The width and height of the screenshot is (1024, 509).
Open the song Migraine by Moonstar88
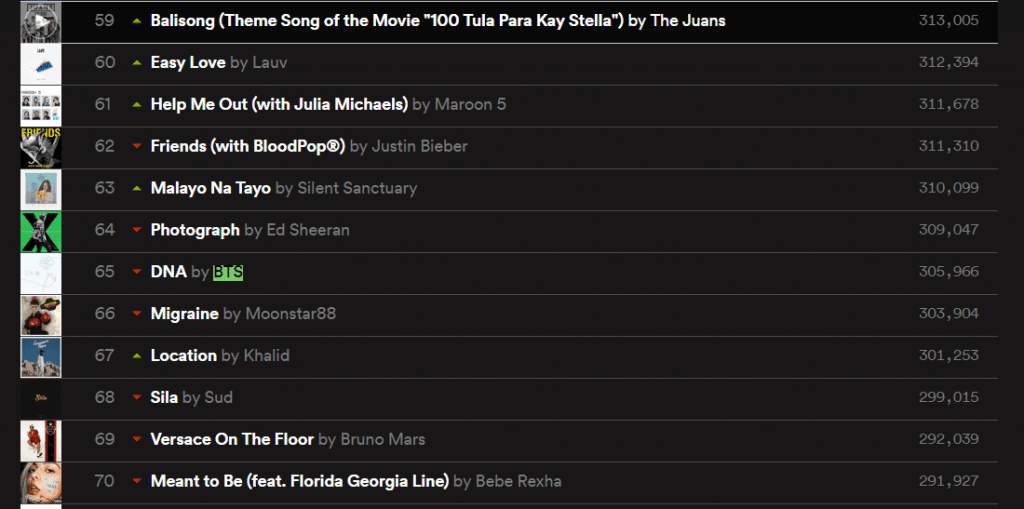pyautogui.click(x=184, y=314)
